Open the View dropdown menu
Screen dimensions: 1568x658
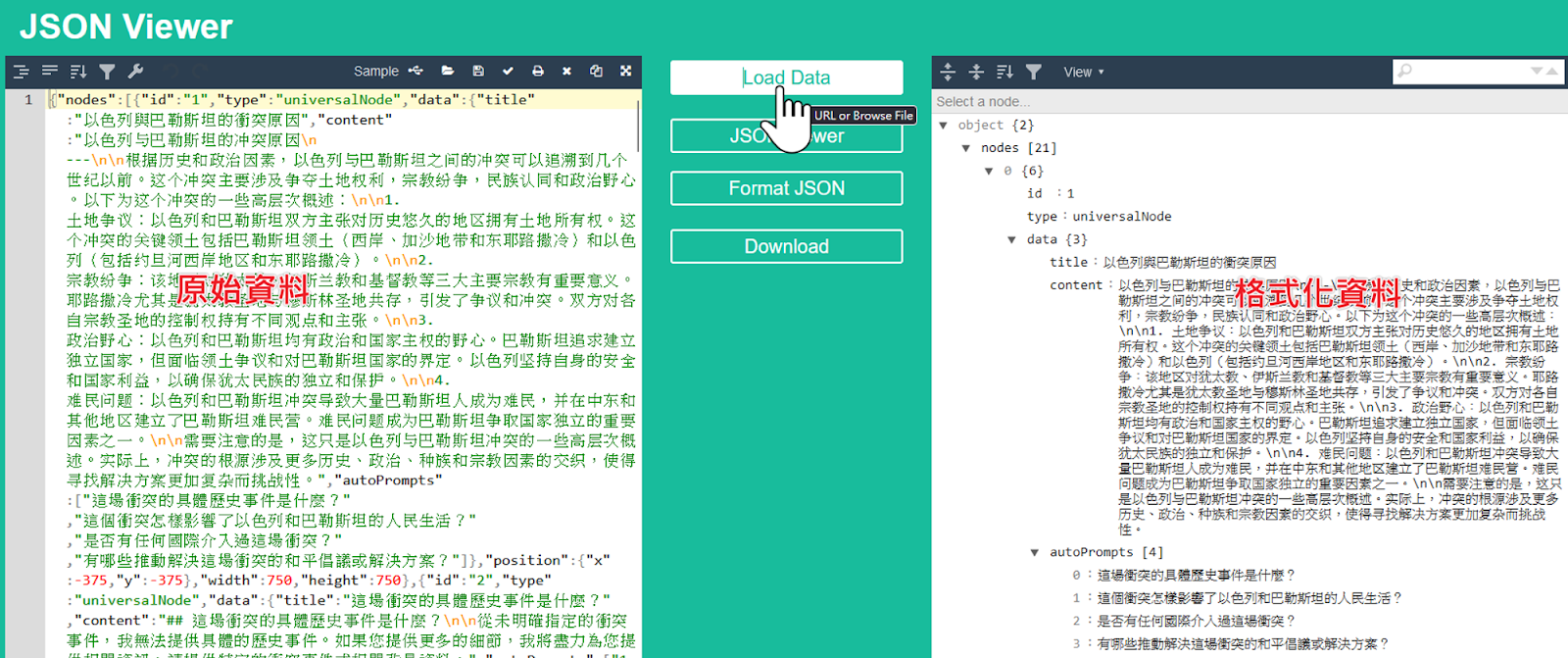[1083, 72]
